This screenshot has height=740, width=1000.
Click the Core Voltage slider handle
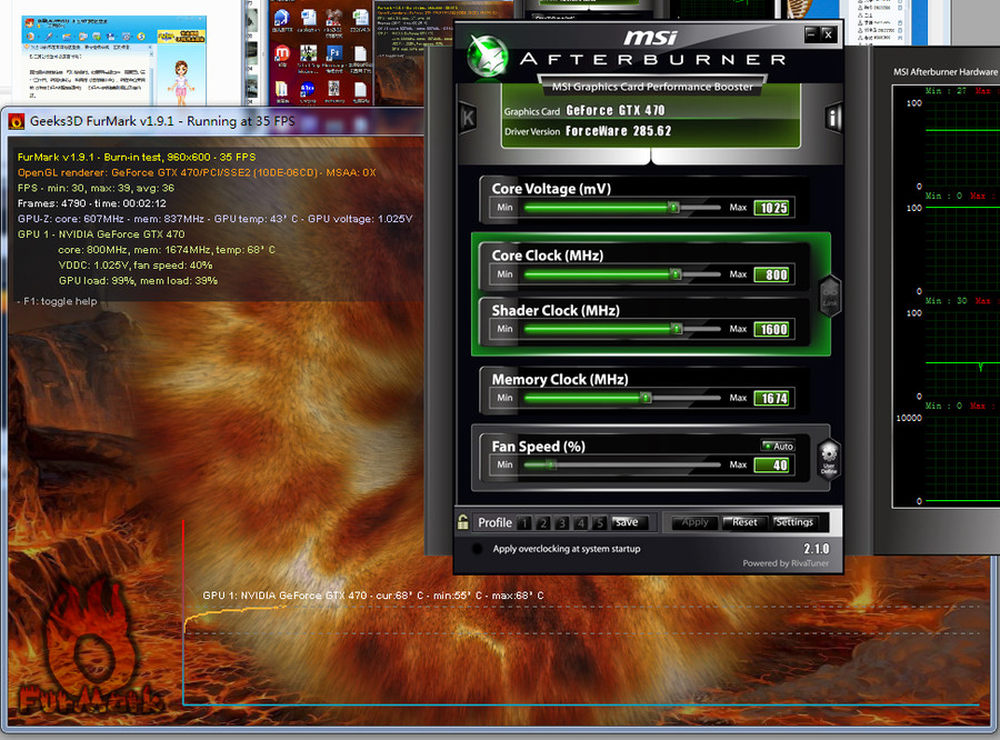(673, 207)
